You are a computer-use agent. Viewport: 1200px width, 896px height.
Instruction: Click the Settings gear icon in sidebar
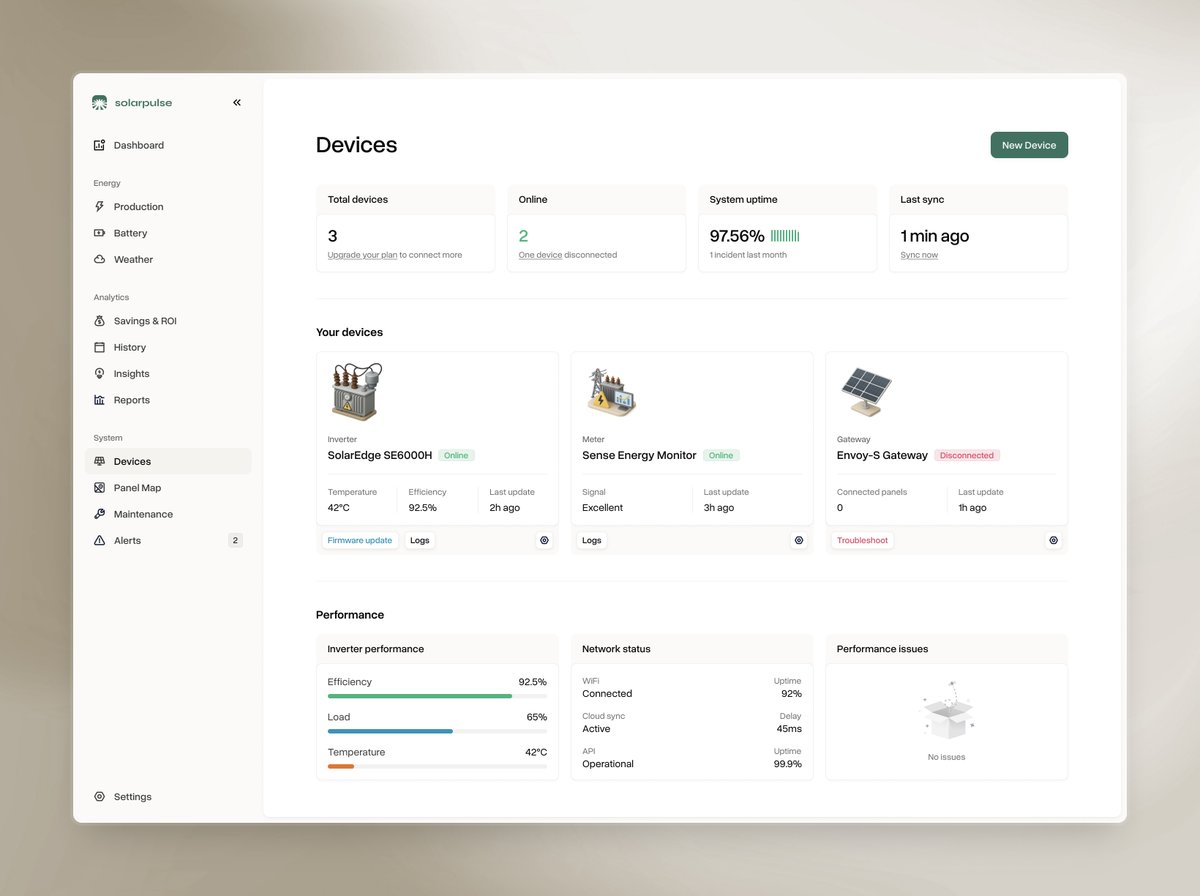click(x=99, y=797)
